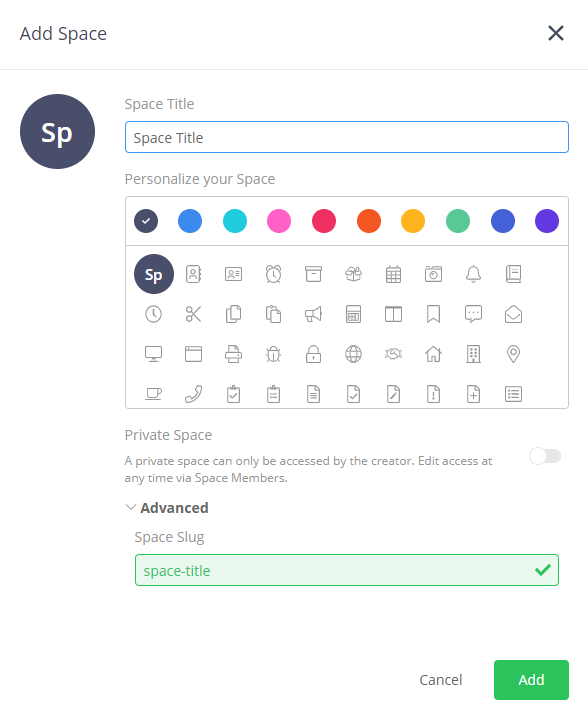Choose the map pin location icon
Image resolution: width=588 pixels, height=721 pixels.
click(514, 354)
